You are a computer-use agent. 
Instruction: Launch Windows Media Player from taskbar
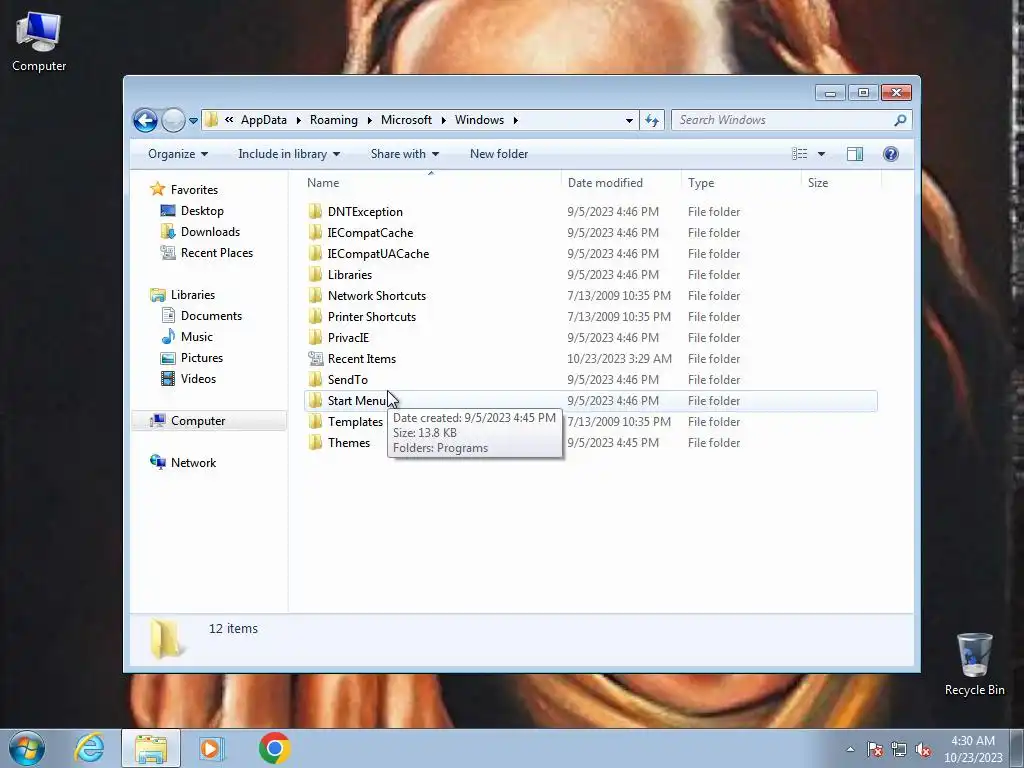[211, 748]
